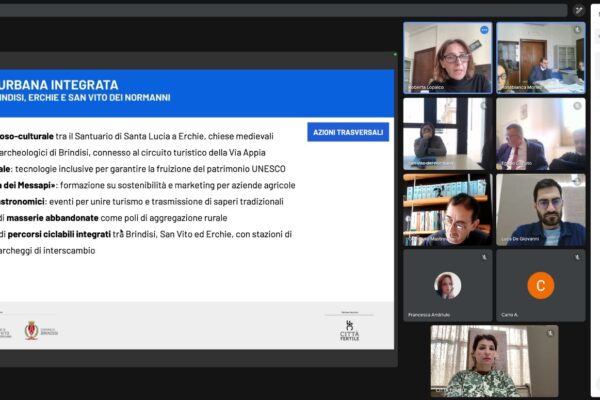Screen dimensions: 600x400
Task: Select the bookshelf participant's video tile
Action: pos(447,210)
